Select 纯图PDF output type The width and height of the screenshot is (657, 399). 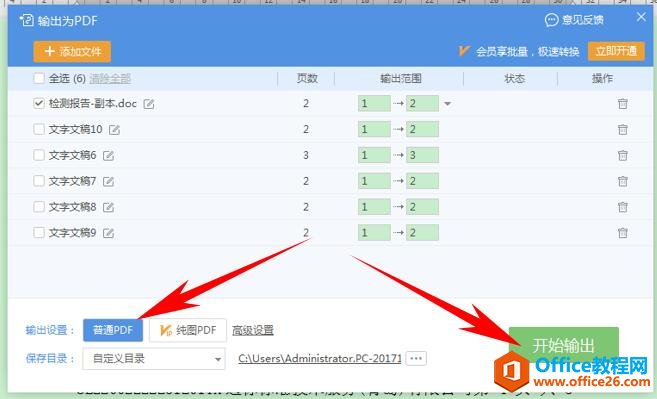pos(188,330)
